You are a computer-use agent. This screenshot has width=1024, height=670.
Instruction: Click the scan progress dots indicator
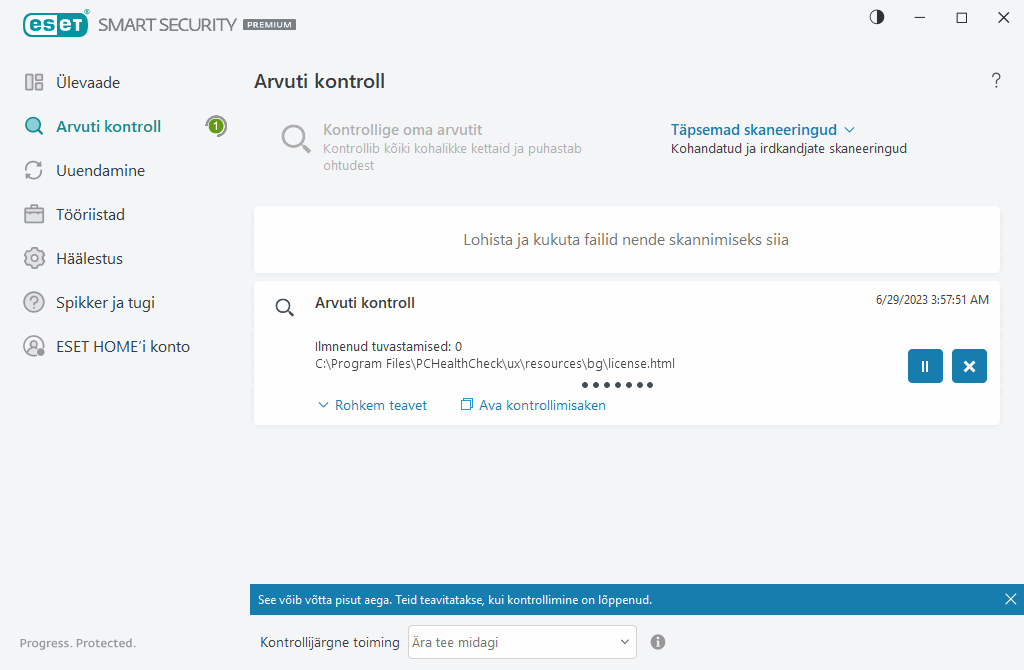coord(617,385)
